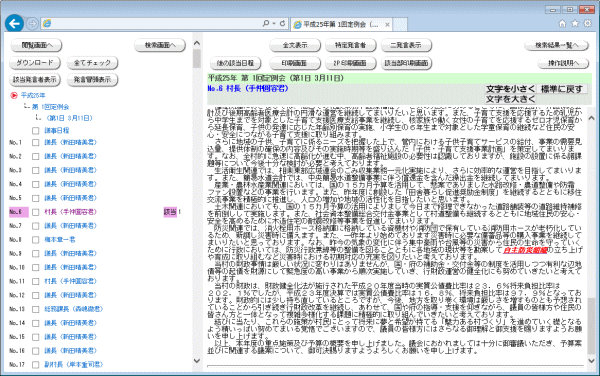The height and width of the screenshot is (376, 600).
Task: Open the browser tools gear icon
Action: coord(587,24)
